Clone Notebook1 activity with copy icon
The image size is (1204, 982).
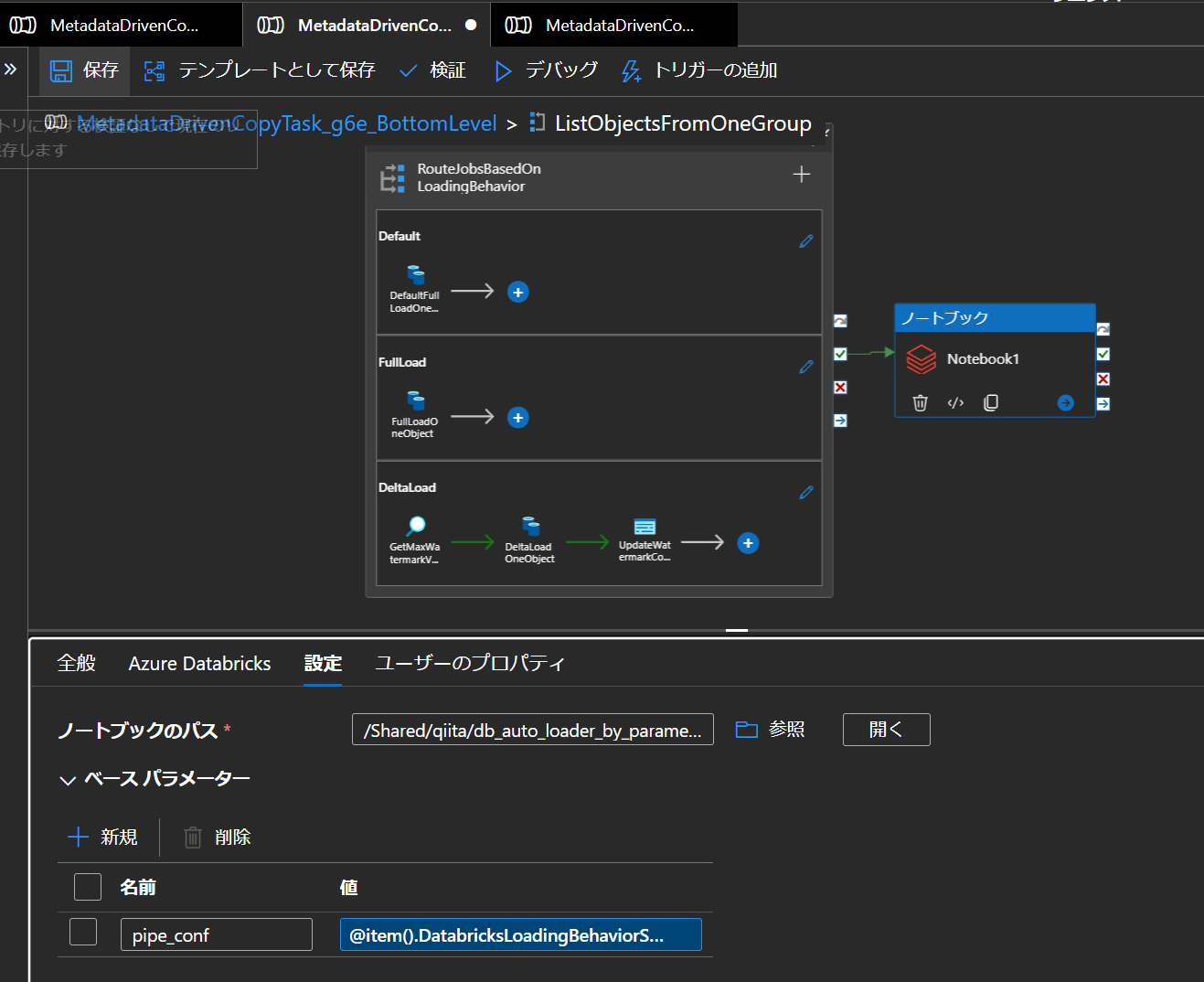click(991, 403)
